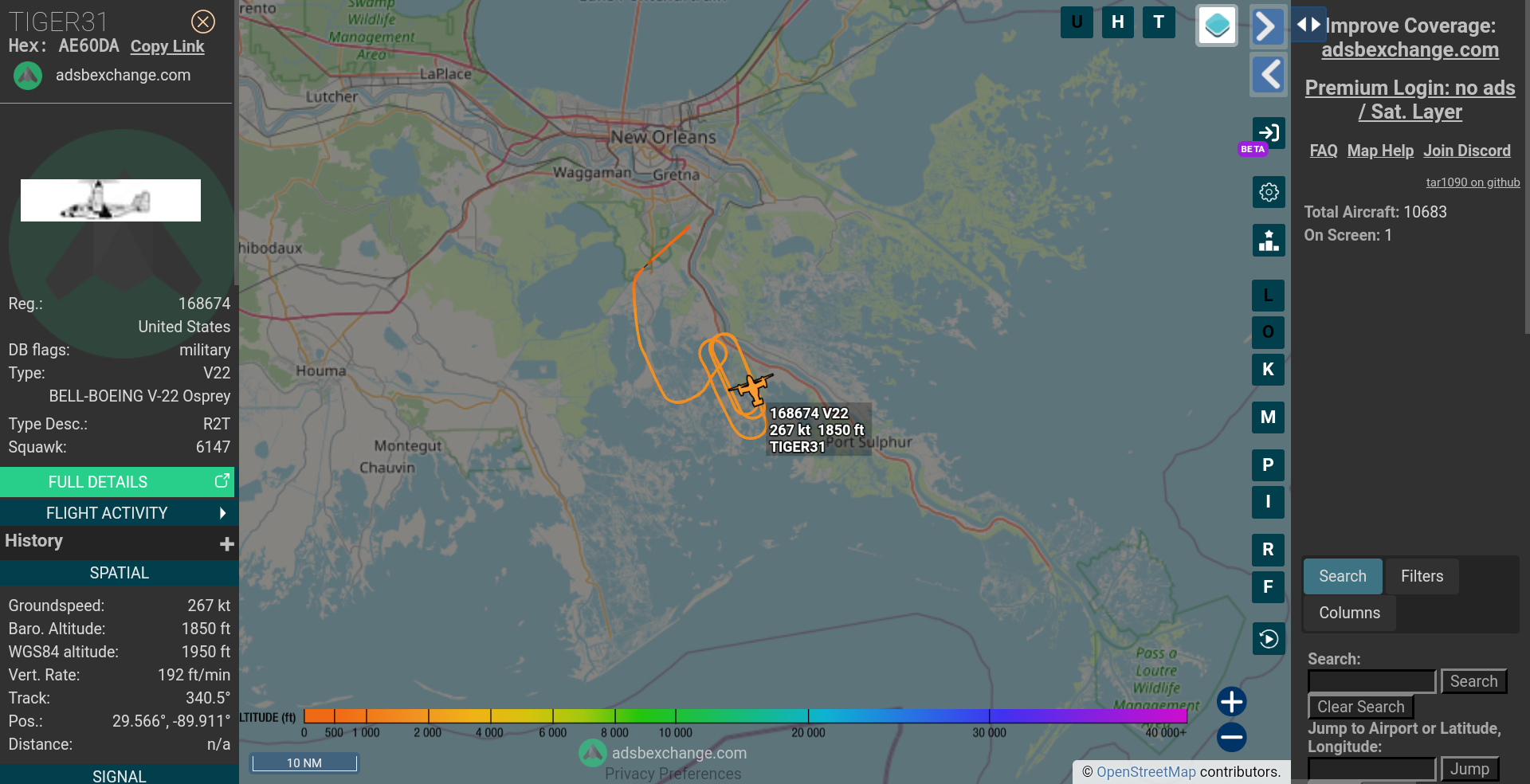Open map settings gear icon
1530x784 pixels.
(x=1269, y=192)
